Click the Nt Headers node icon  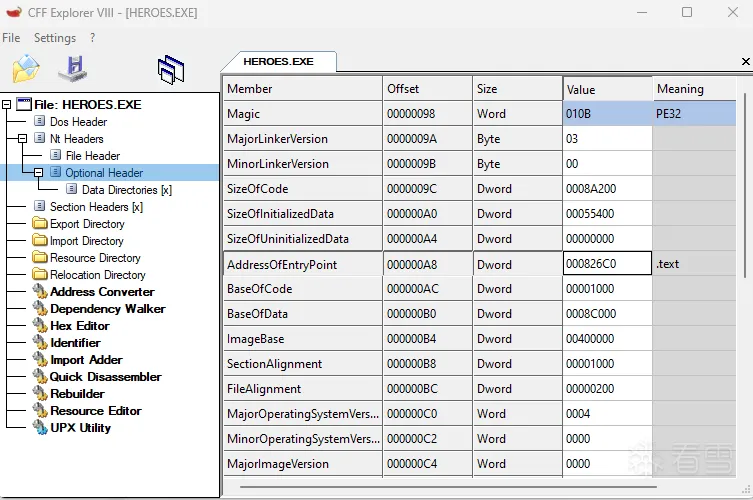pyautogui.click(x=39, y=138)
